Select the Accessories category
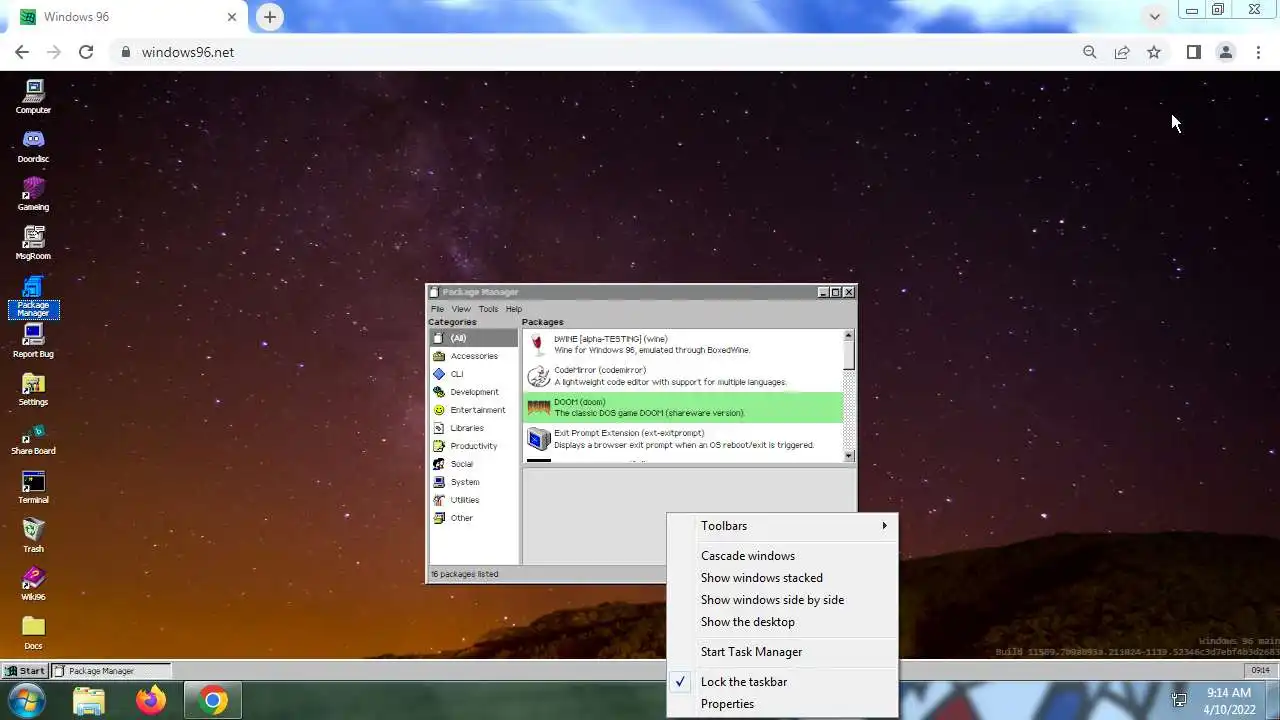Viewport: 1280px width, 720px height. (x=474, y=356)
